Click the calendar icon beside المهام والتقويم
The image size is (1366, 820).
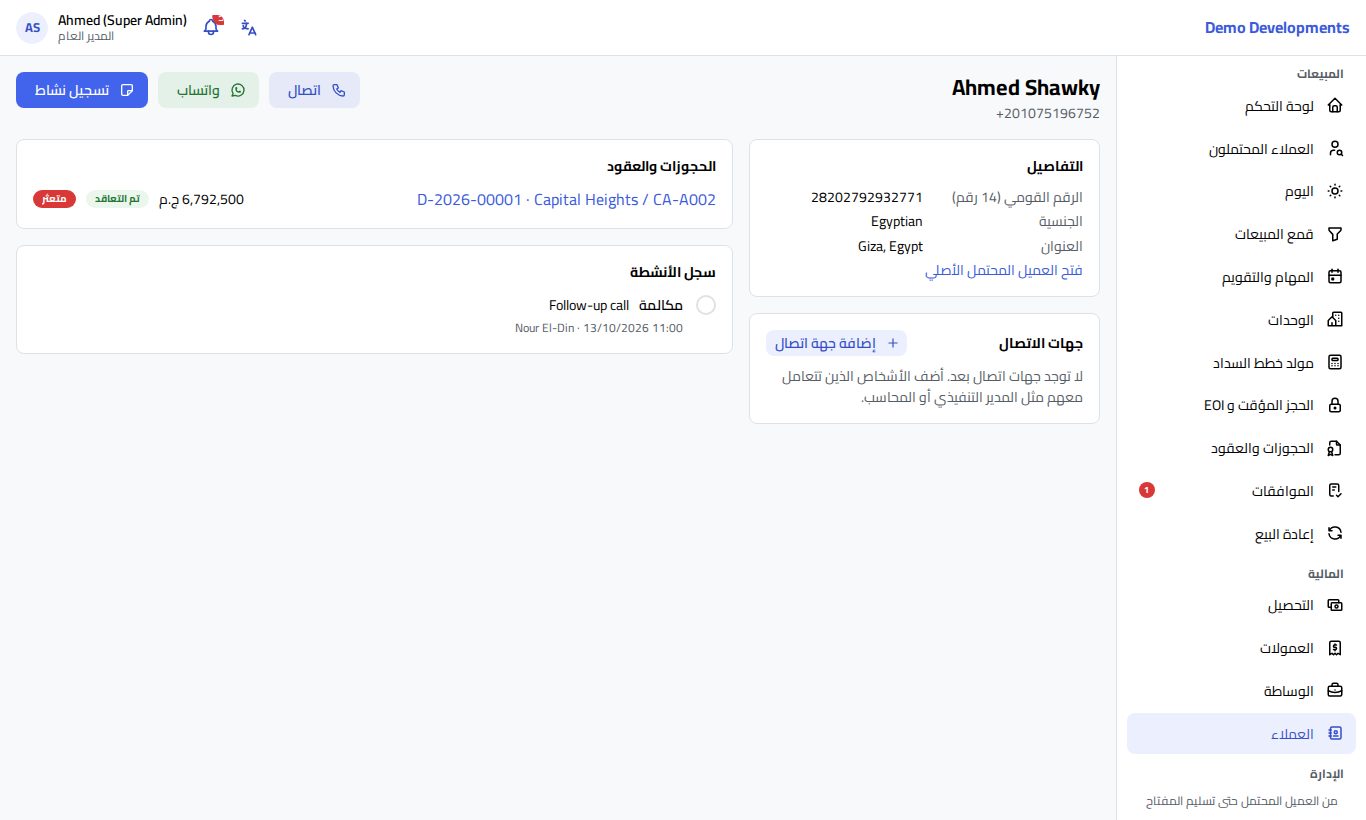[1334, 277]
